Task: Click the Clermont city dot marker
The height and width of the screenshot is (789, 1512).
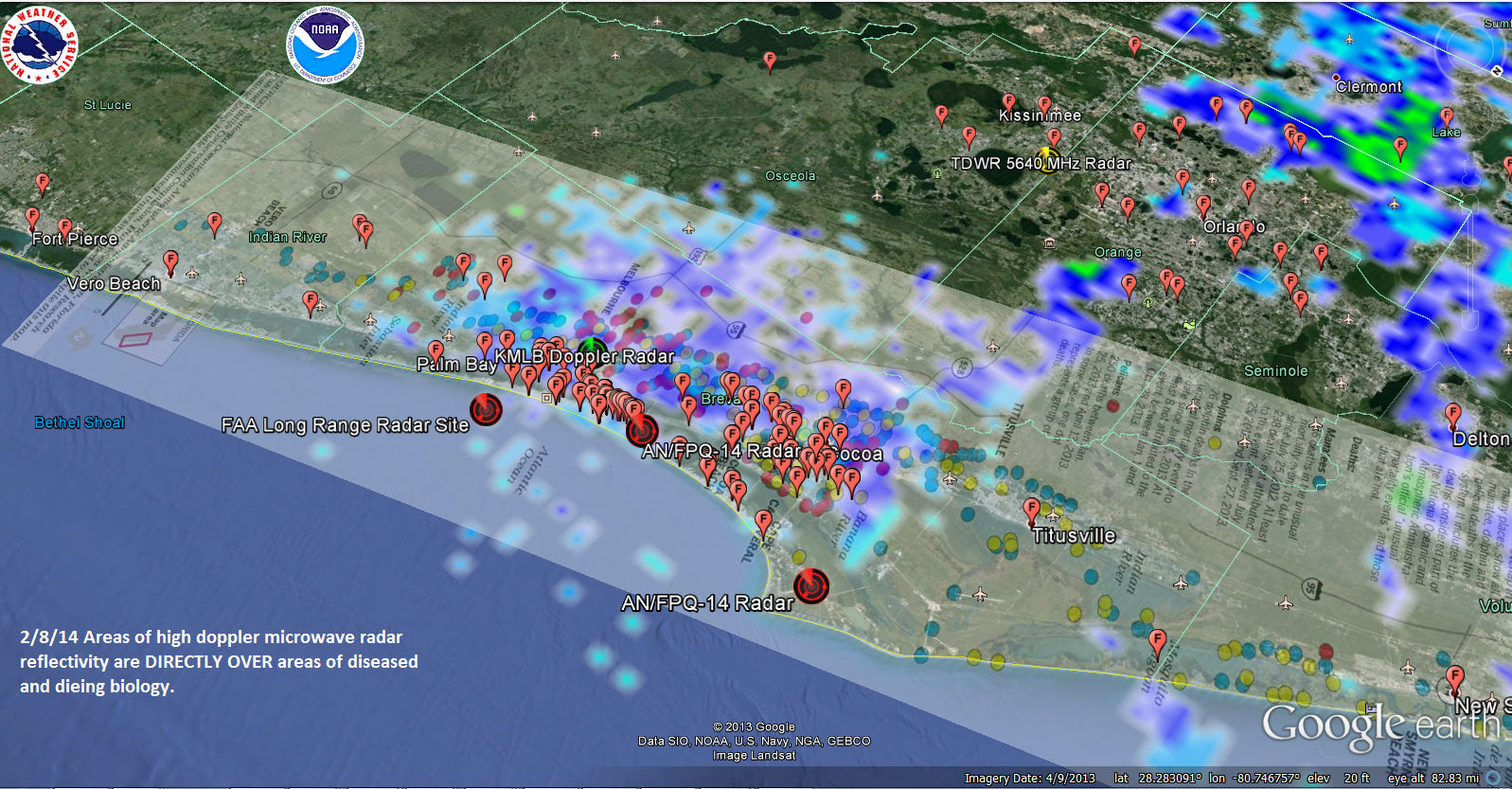Action: [1336, 78]
